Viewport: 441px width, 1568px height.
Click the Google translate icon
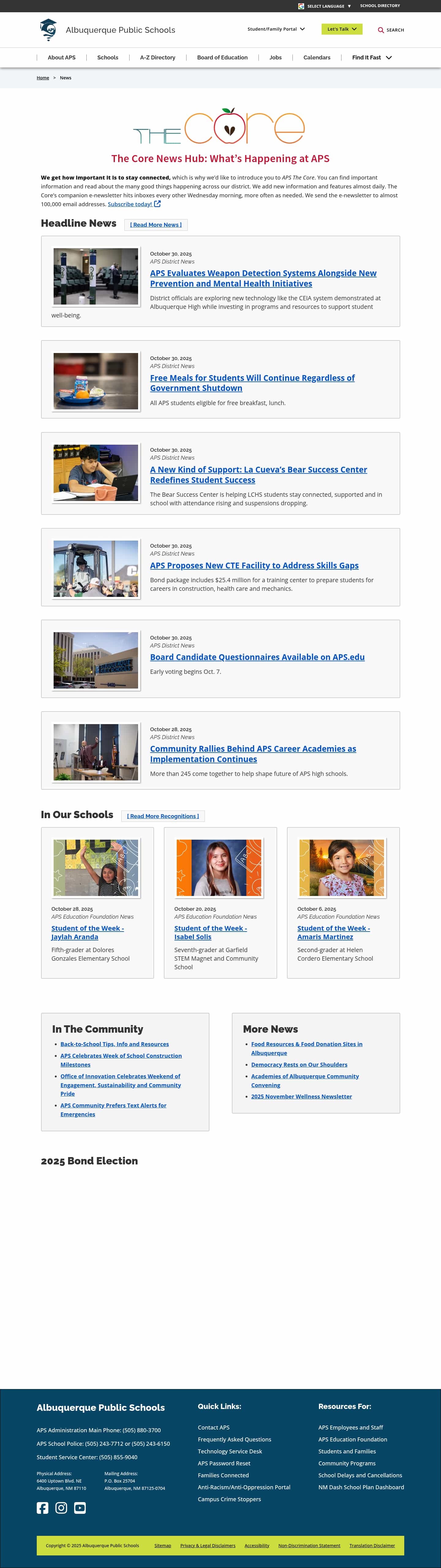[301, 6]
